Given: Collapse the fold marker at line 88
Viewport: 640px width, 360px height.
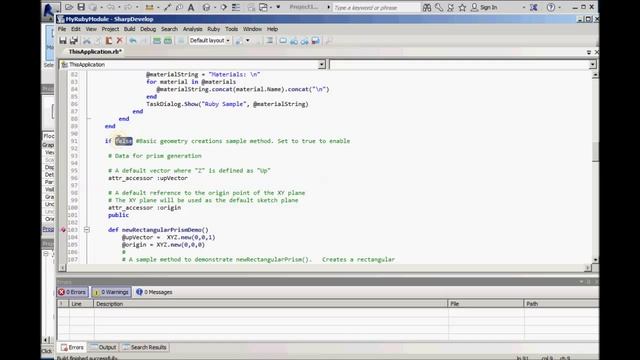Looking at the screenshot, I should tap(89, 119).
